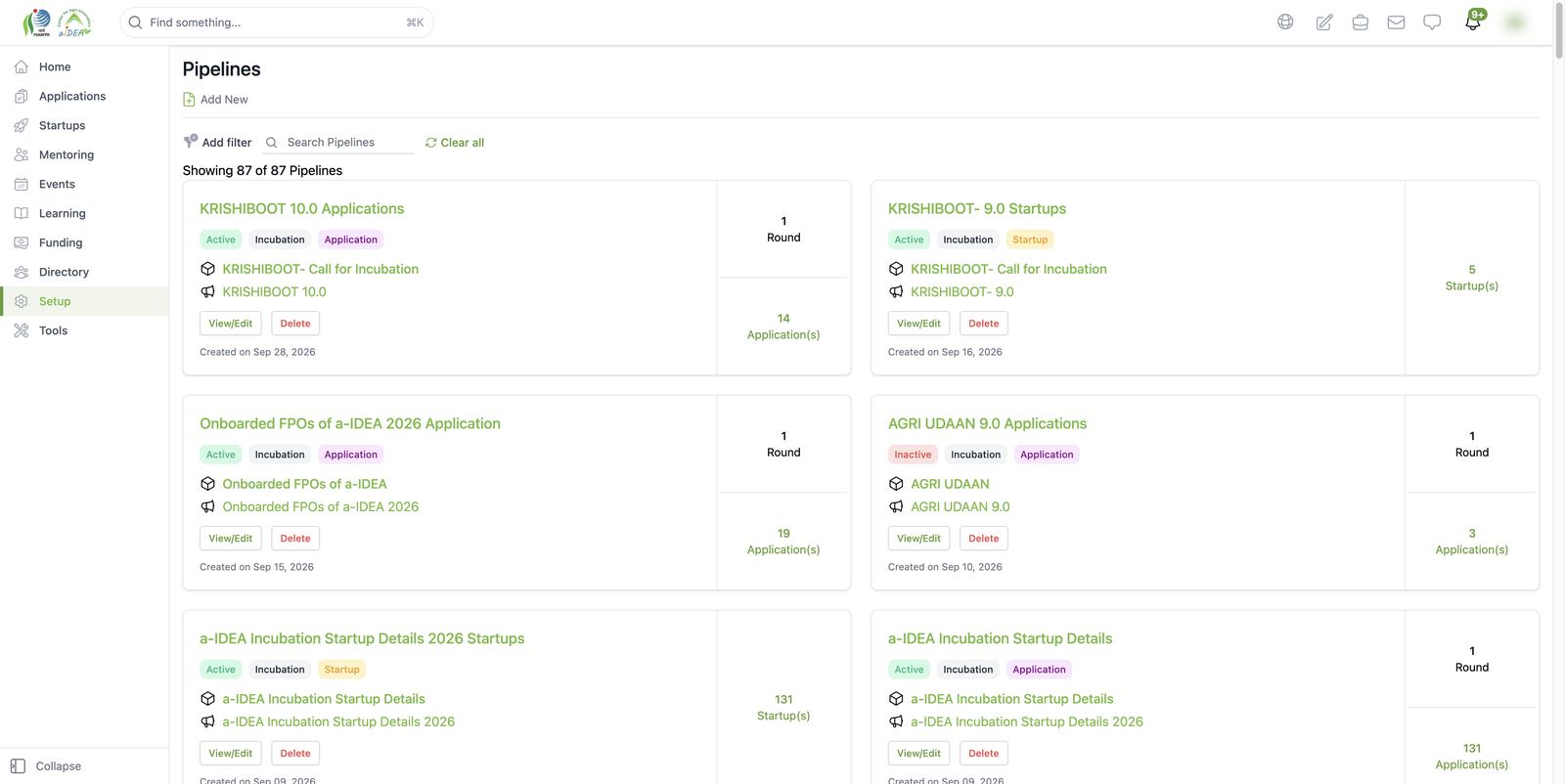Open Learning in sidebar
1565x784 pixels.
point(84,213)
